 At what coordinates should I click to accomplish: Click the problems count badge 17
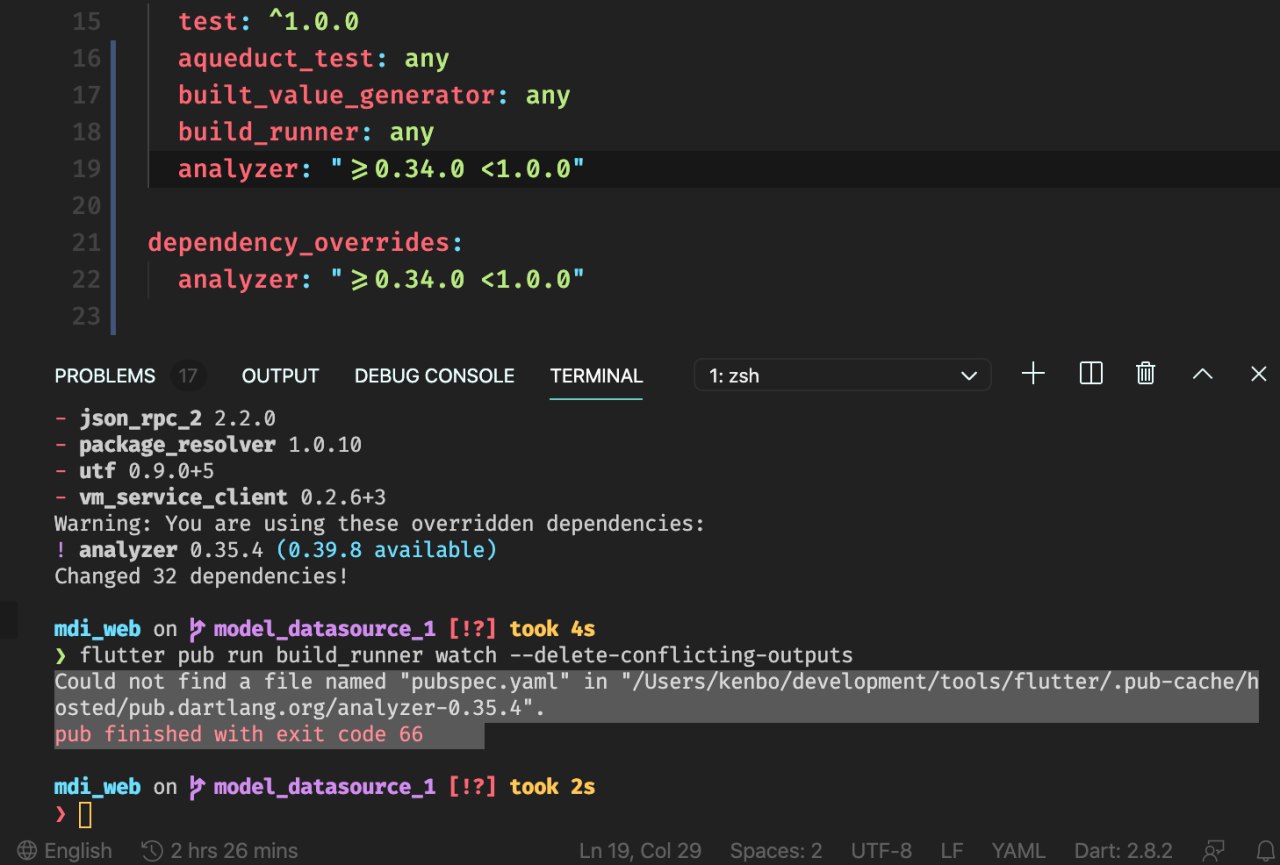[x=187, y=377]
